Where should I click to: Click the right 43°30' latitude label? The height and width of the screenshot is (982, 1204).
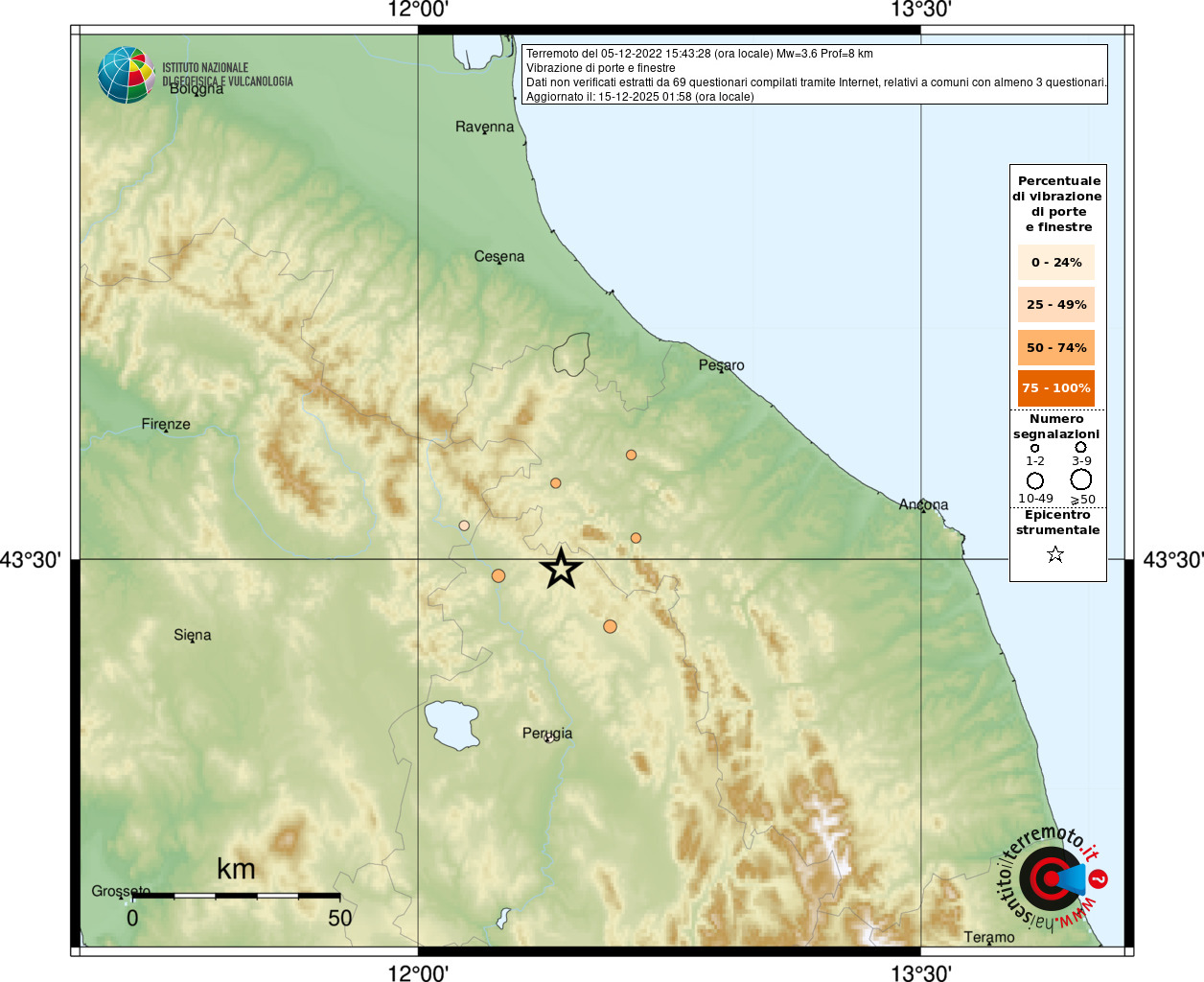(1173, 560)
